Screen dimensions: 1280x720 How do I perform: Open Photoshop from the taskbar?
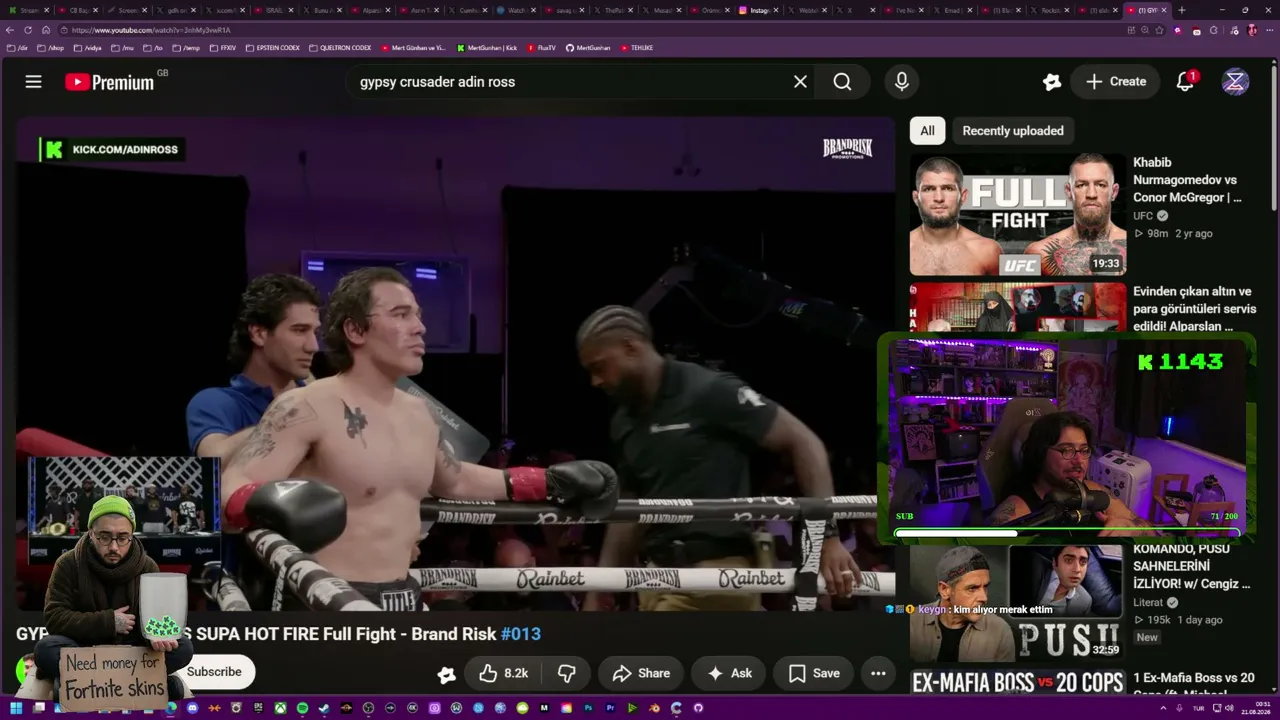point(589,708)
